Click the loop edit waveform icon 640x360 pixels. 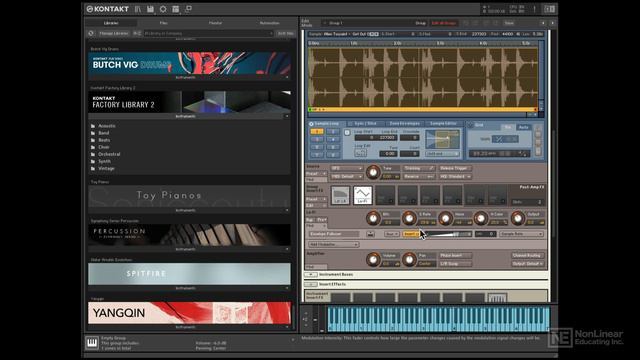point(360,153)
